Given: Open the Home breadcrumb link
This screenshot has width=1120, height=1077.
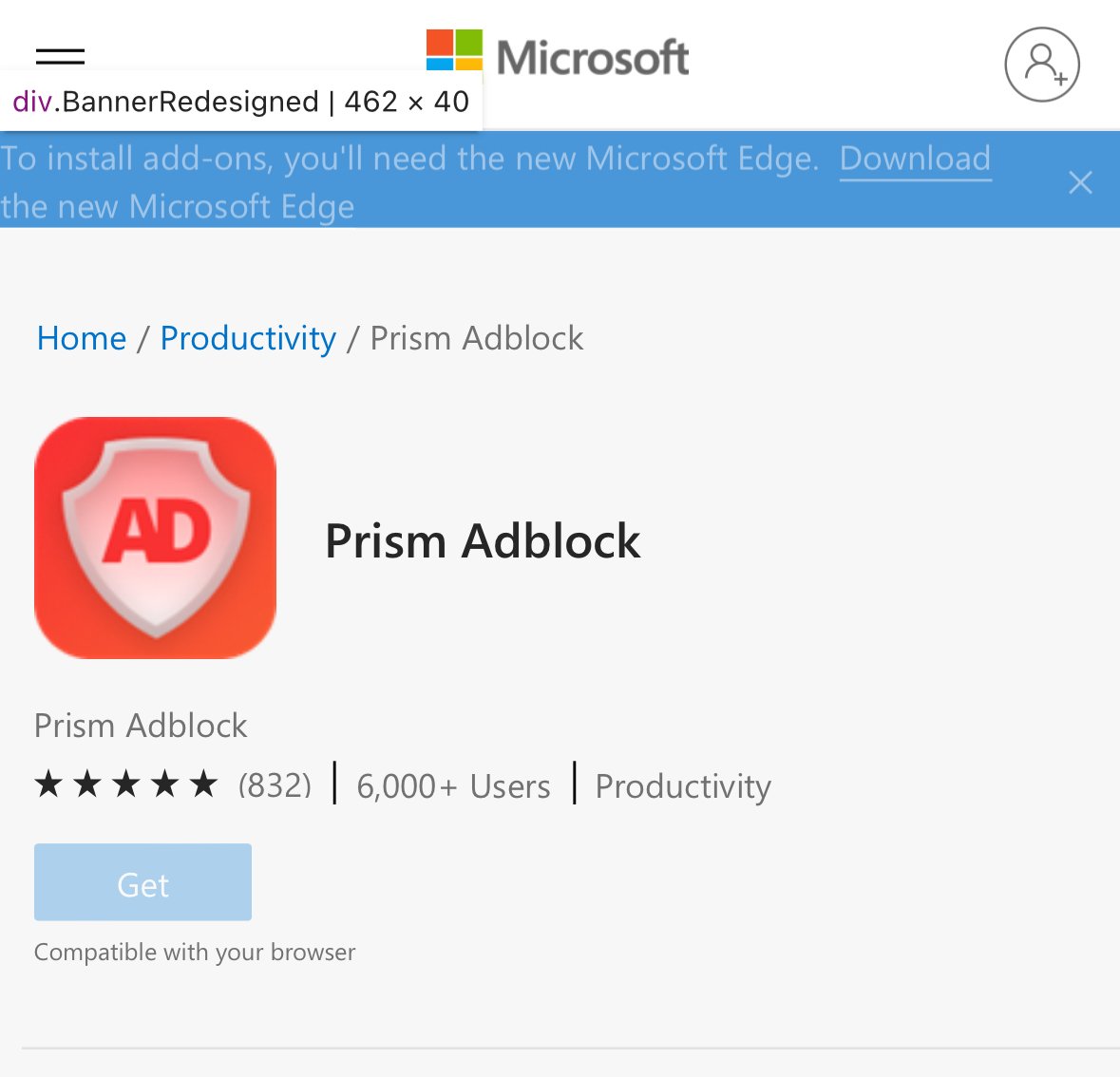Looking at the screenshot, I should (x=82, y=338).
